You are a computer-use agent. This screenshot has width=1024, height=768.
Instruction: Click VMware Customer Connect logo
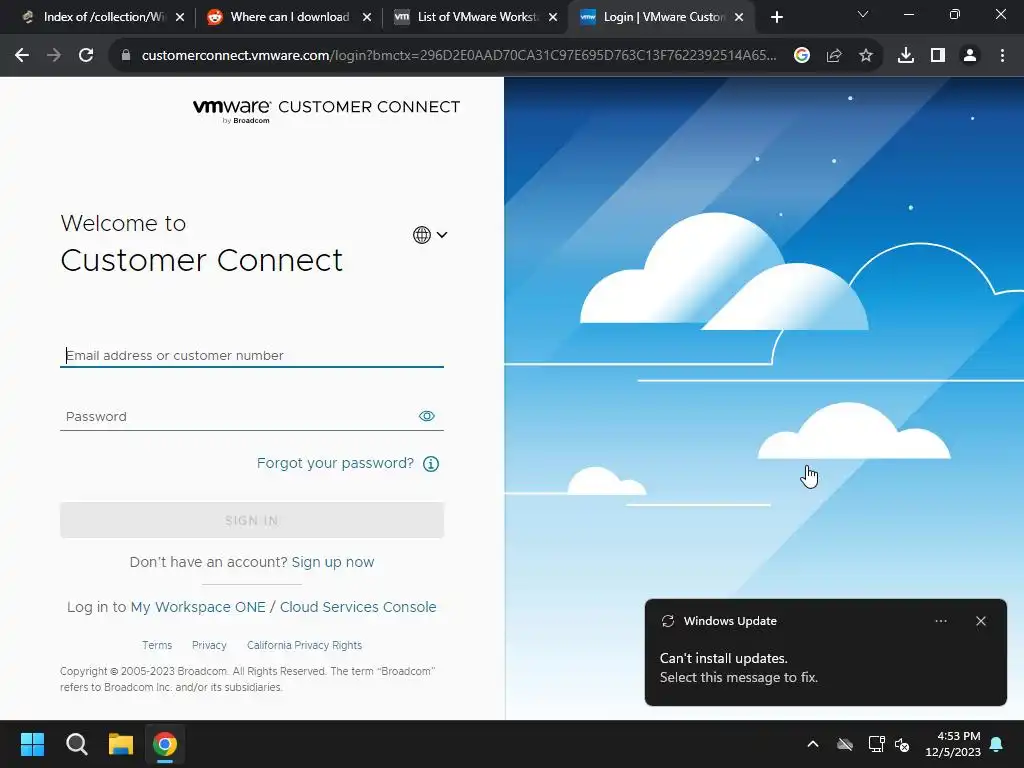point(327,110)
